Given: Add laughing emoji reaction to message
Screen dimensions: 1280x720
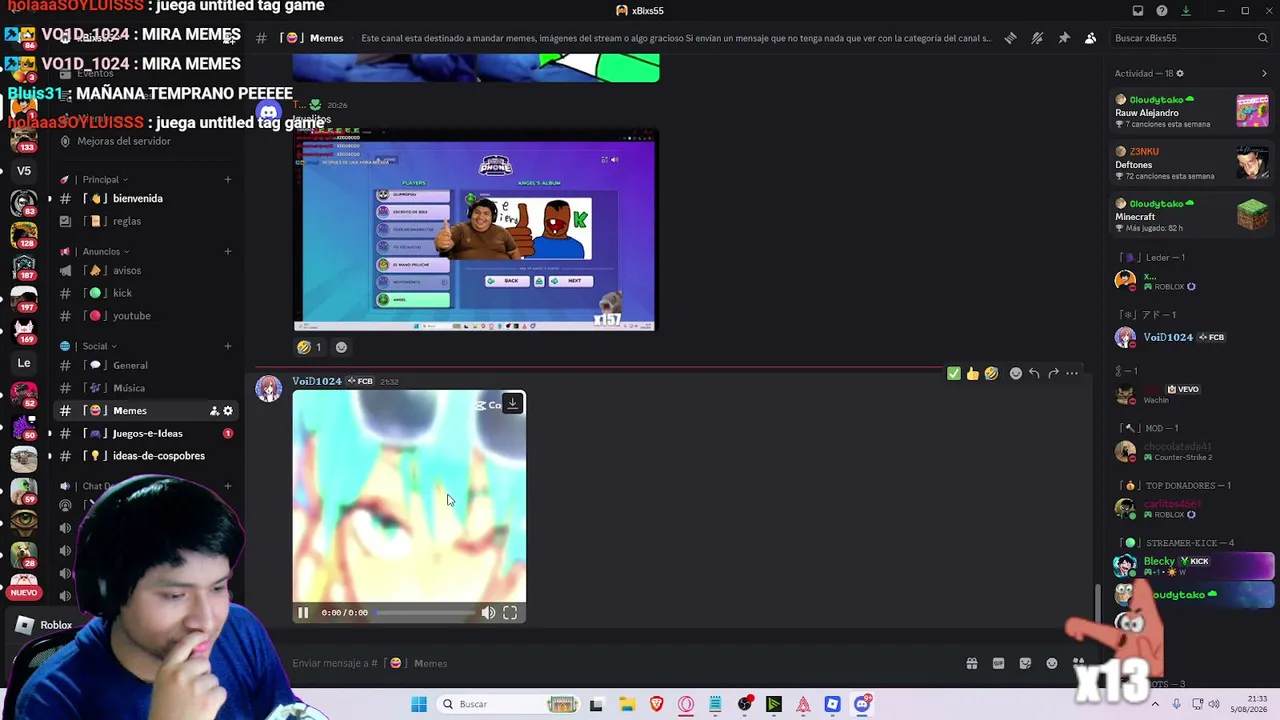Looking at the screenshot, I should pyautogui.click(x=991, y=373).
